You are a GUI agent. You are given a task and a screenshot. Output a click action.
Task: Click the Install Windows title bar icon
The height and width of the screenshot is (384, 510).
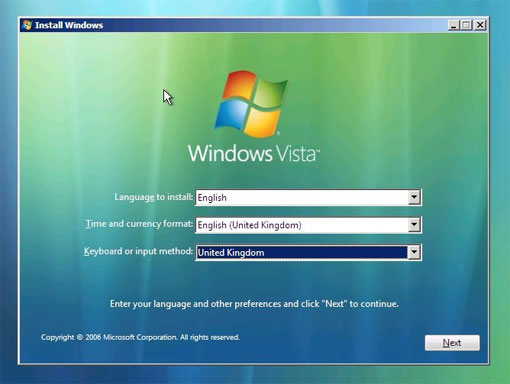[27, 25]
